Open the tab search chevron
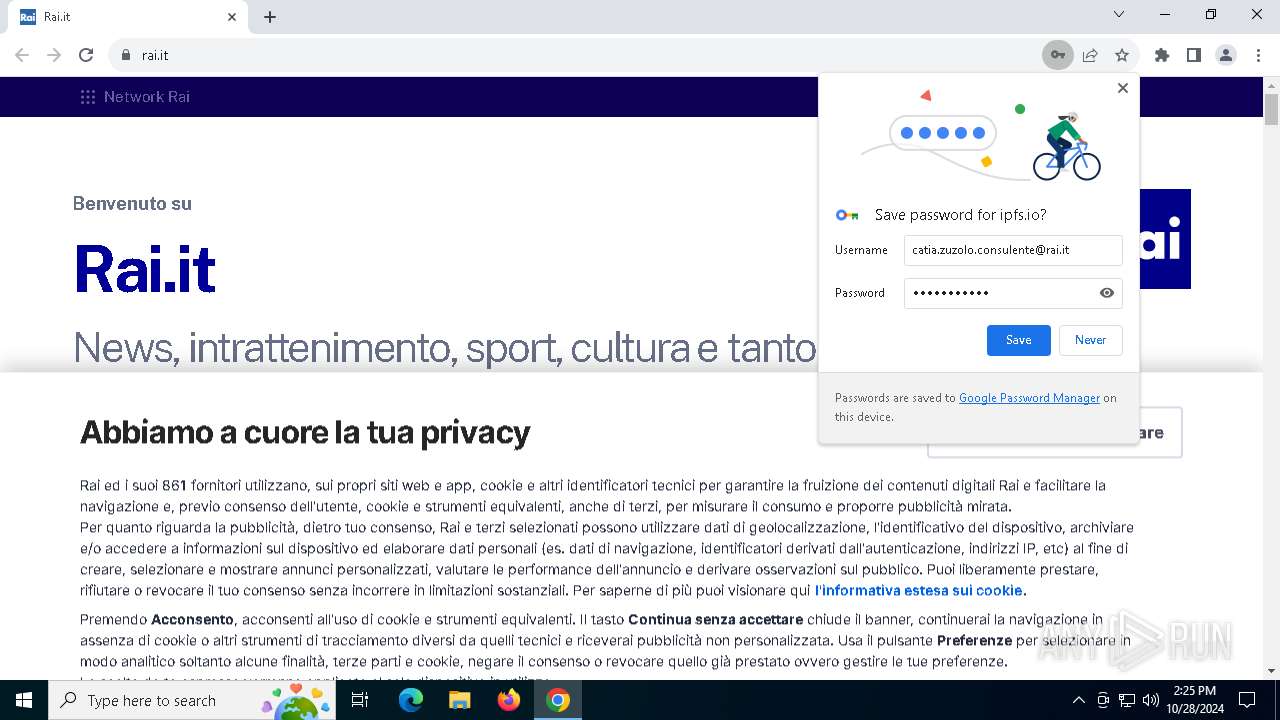1280x720 pixels. 1119,14
